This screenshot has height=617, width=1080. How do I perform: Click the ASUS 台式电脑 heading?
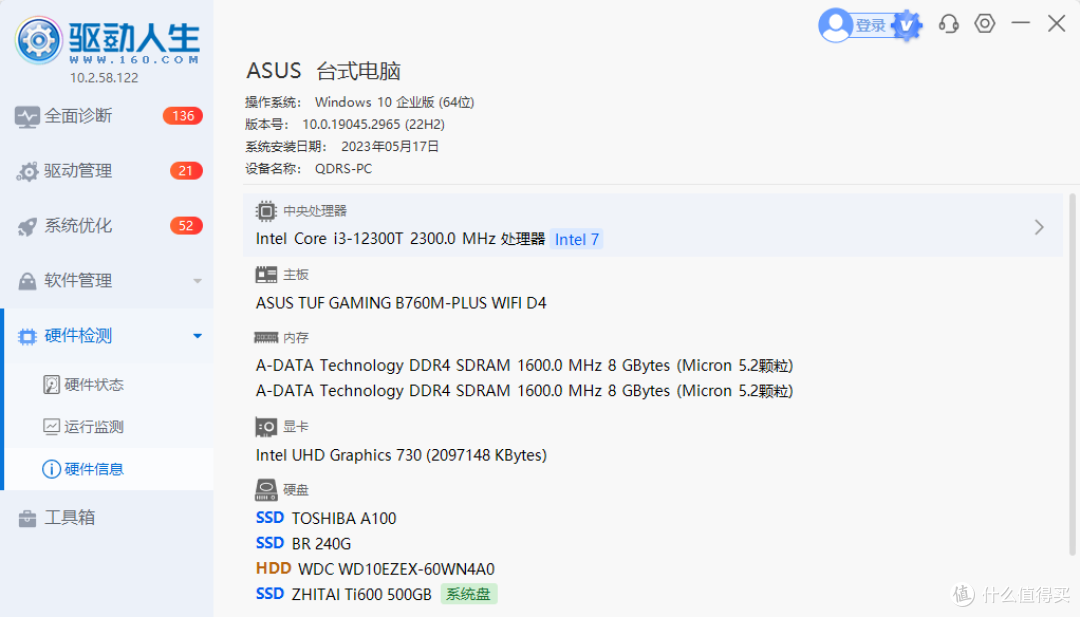pos(324,71)
